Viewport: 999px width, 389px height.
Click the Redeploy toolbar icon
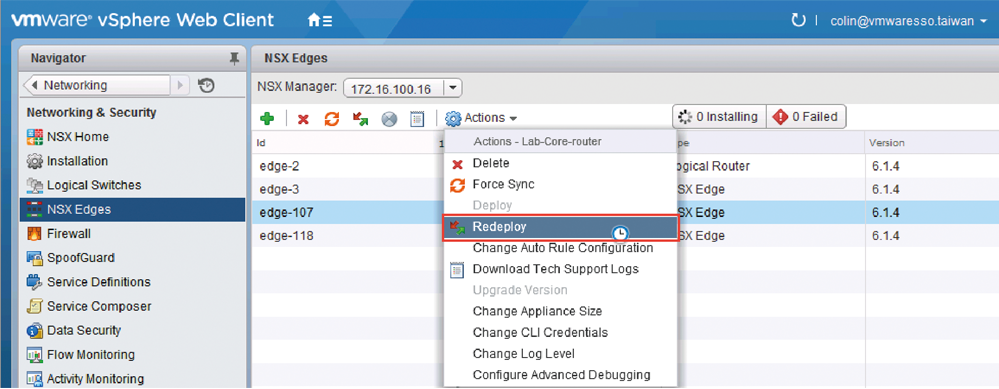(x=361, y=118)
